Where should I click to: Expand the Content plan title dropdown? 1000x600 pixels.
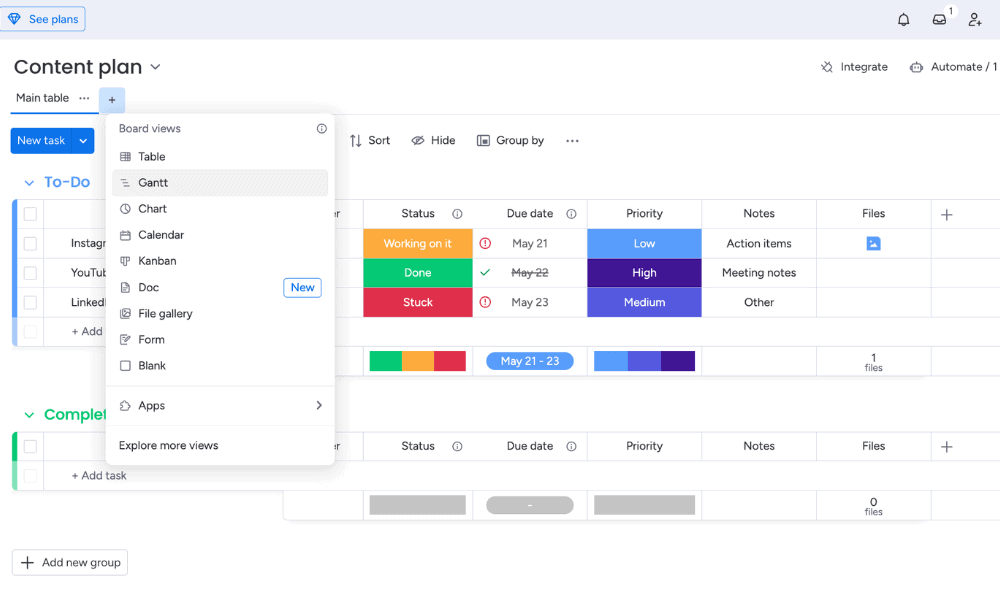coord(155,68)
